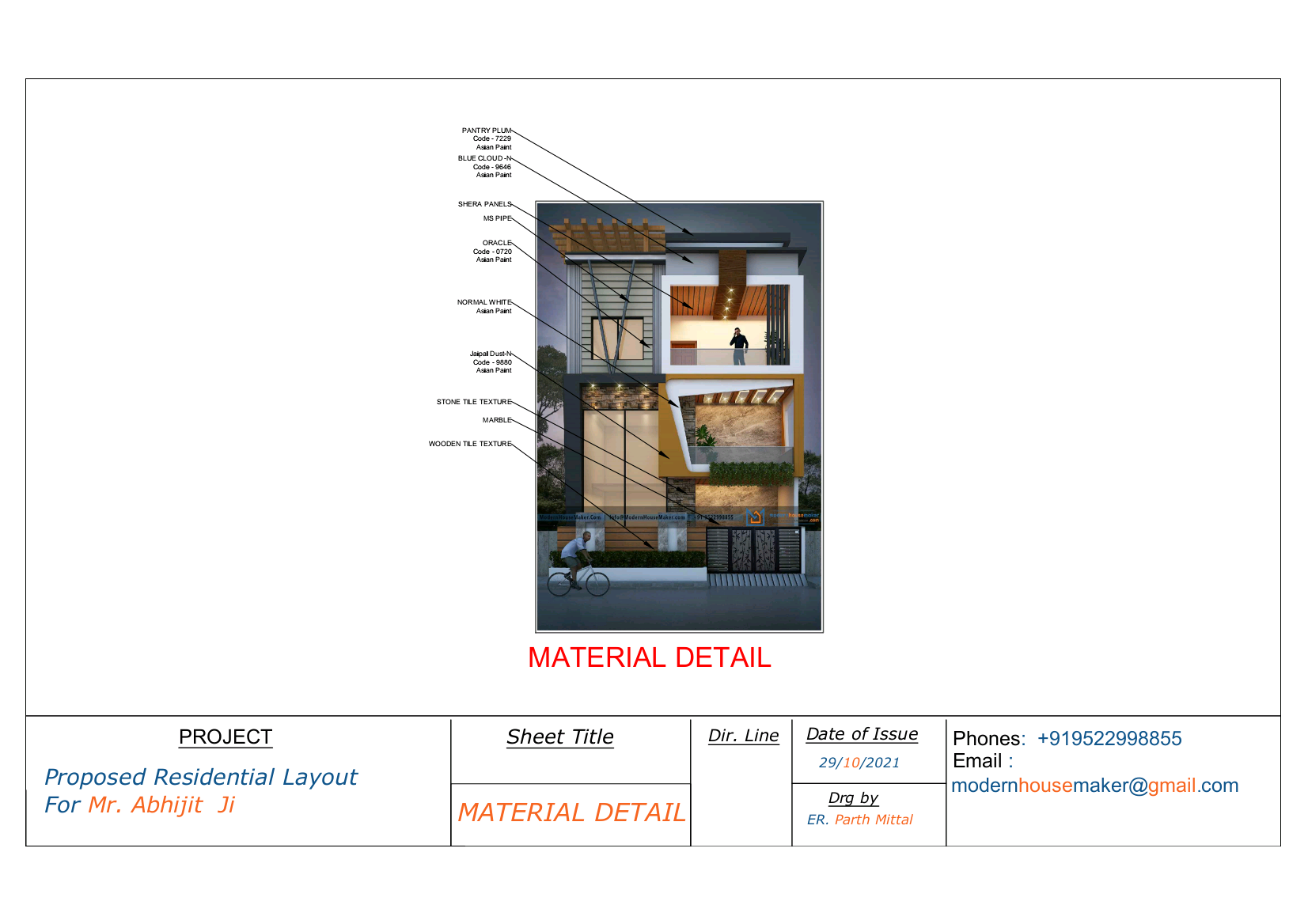This screenshot has width=1308, height=924.
Task: Select the 'ORACLE' paint label
Action: click(x=497, y=243)
